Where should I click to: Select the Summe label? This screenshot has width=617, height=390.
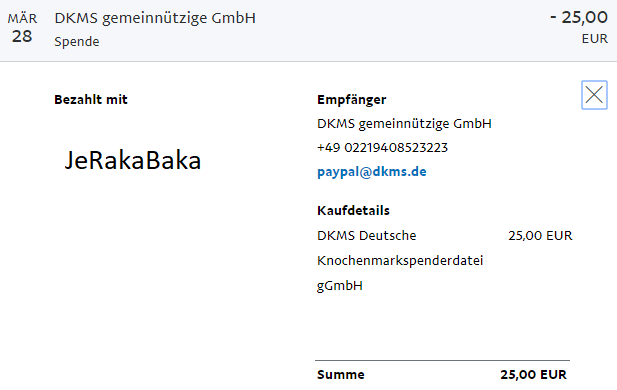(341, 375)
